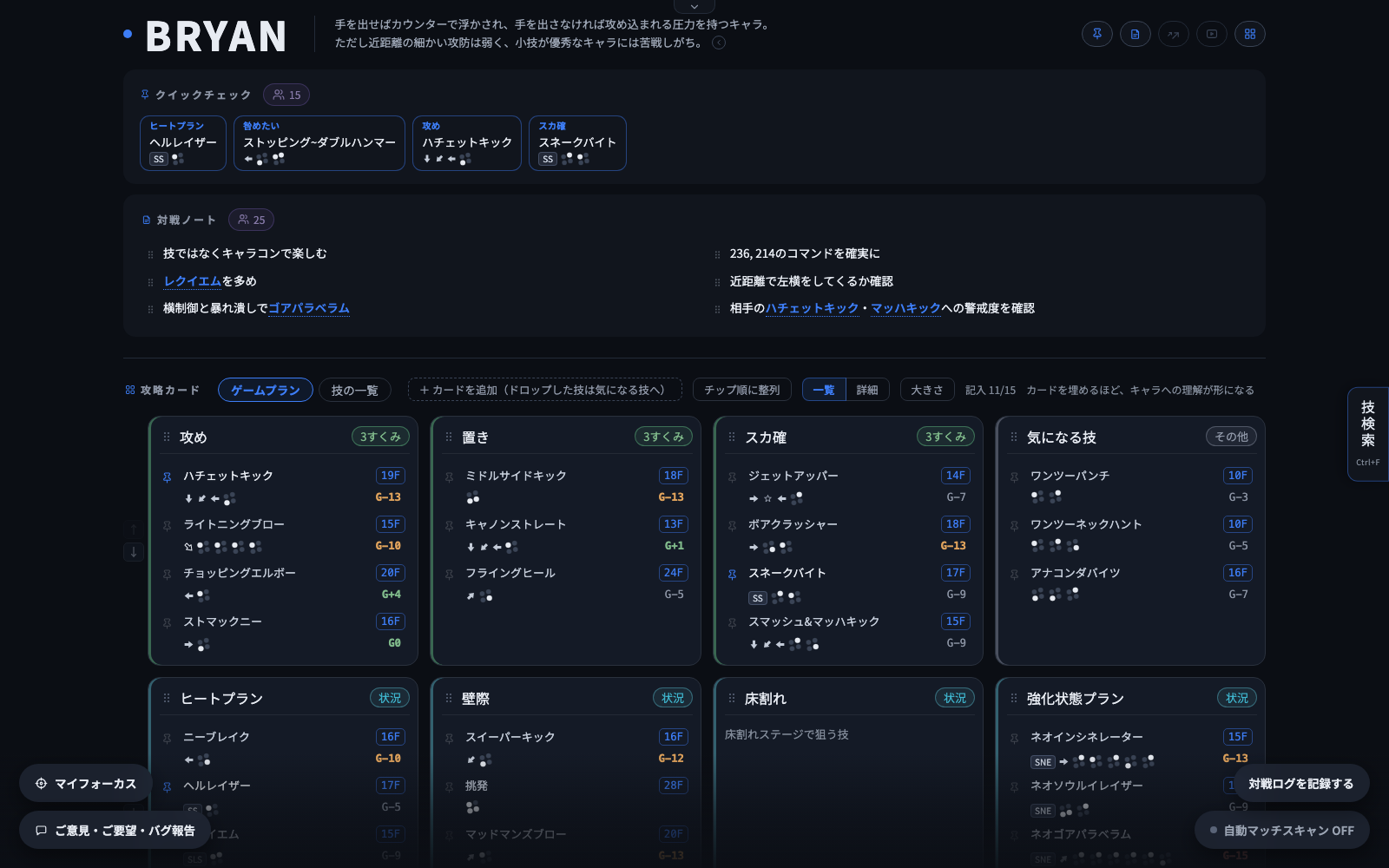This screenshot has width=1389, height=868.
Task: Click the 15 users badge beside クイックチェック
Action: 286,95
